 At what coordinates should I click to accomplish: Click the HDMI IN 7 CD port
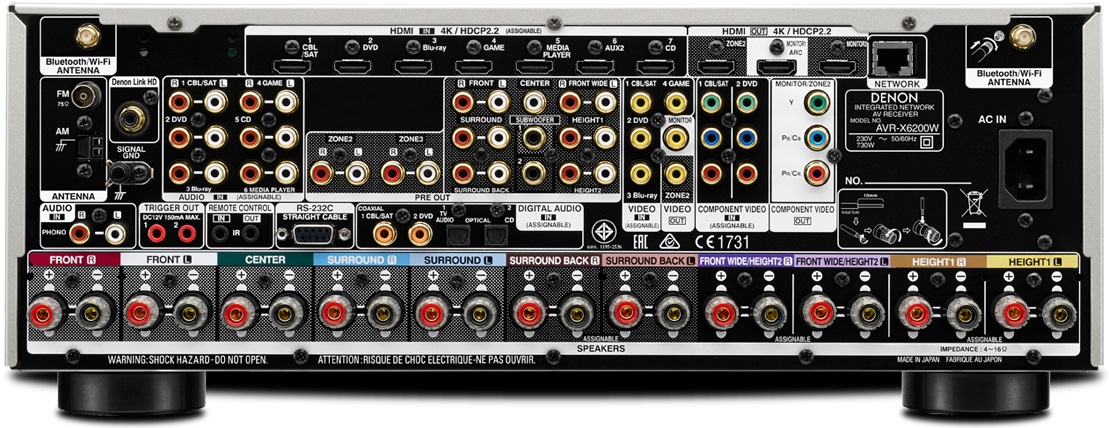656,67
